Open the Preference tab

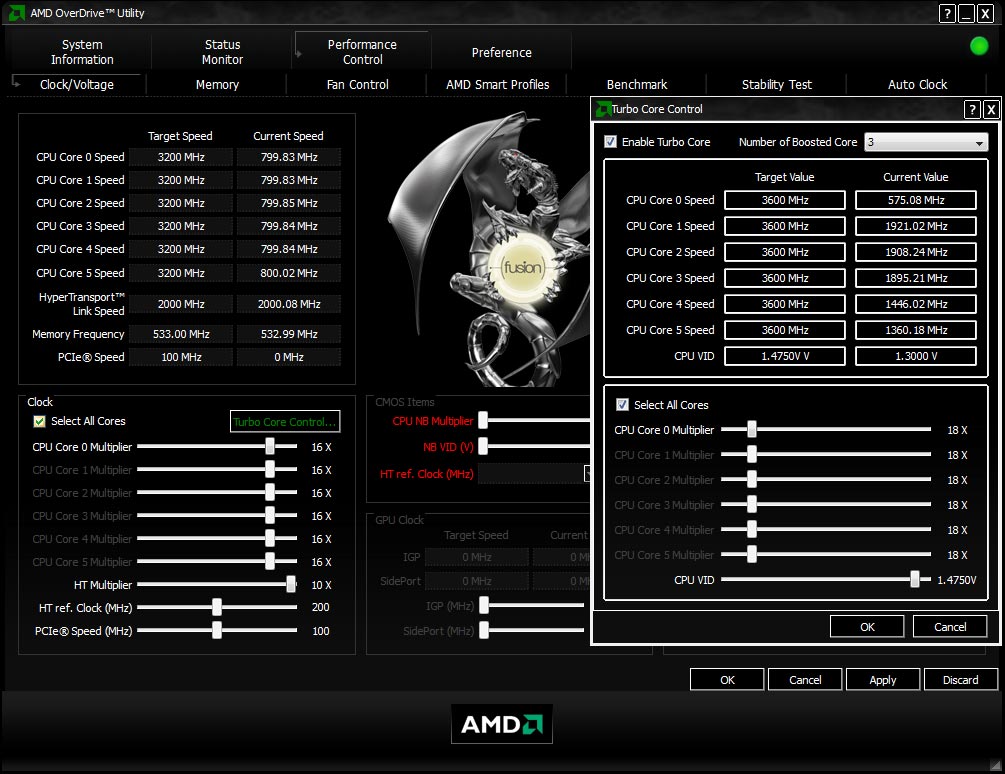[x=501, y=52]
